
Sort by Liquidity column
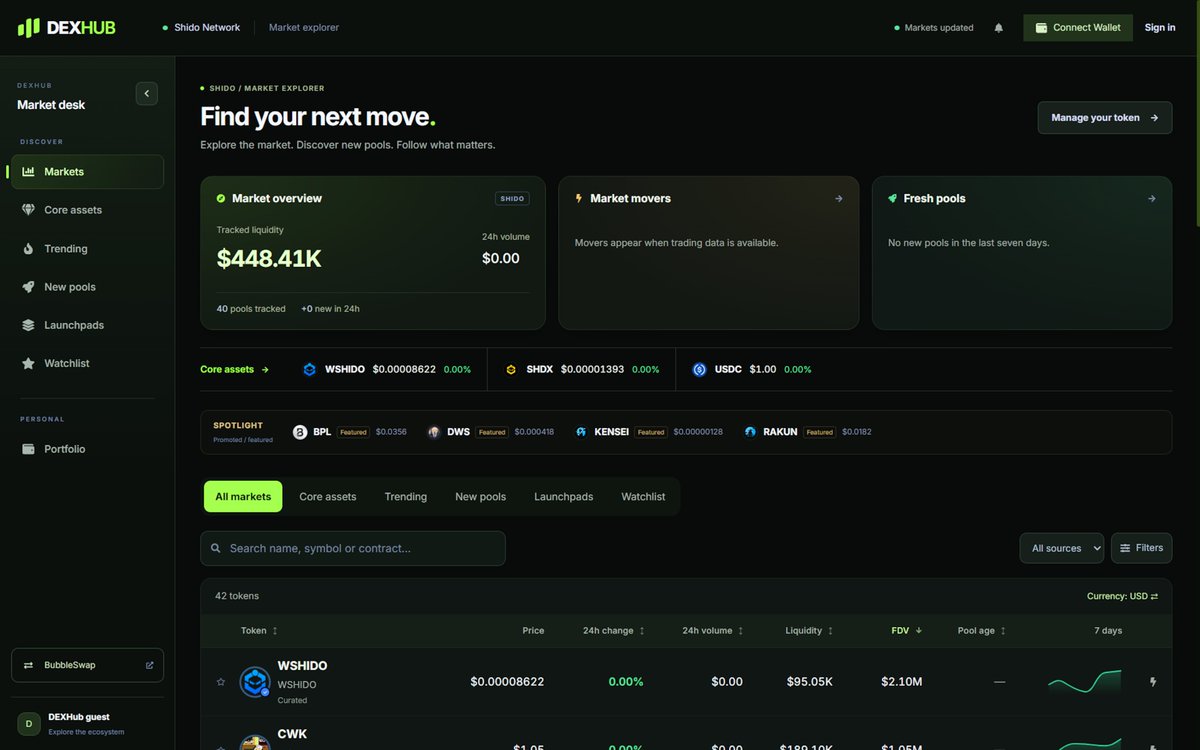pyautogui.click(x=809, y=631)
